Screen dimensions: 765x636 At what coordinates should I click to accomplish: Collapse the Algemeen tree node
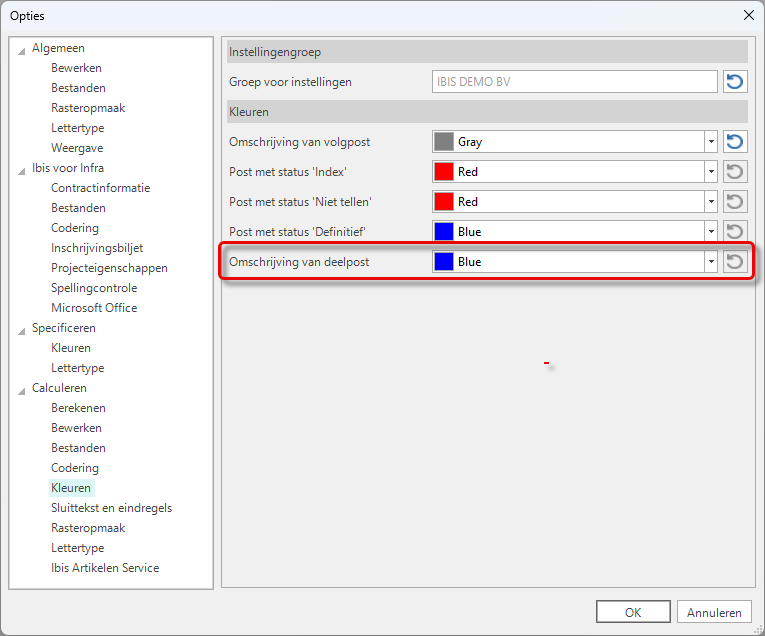pos(21,48)
